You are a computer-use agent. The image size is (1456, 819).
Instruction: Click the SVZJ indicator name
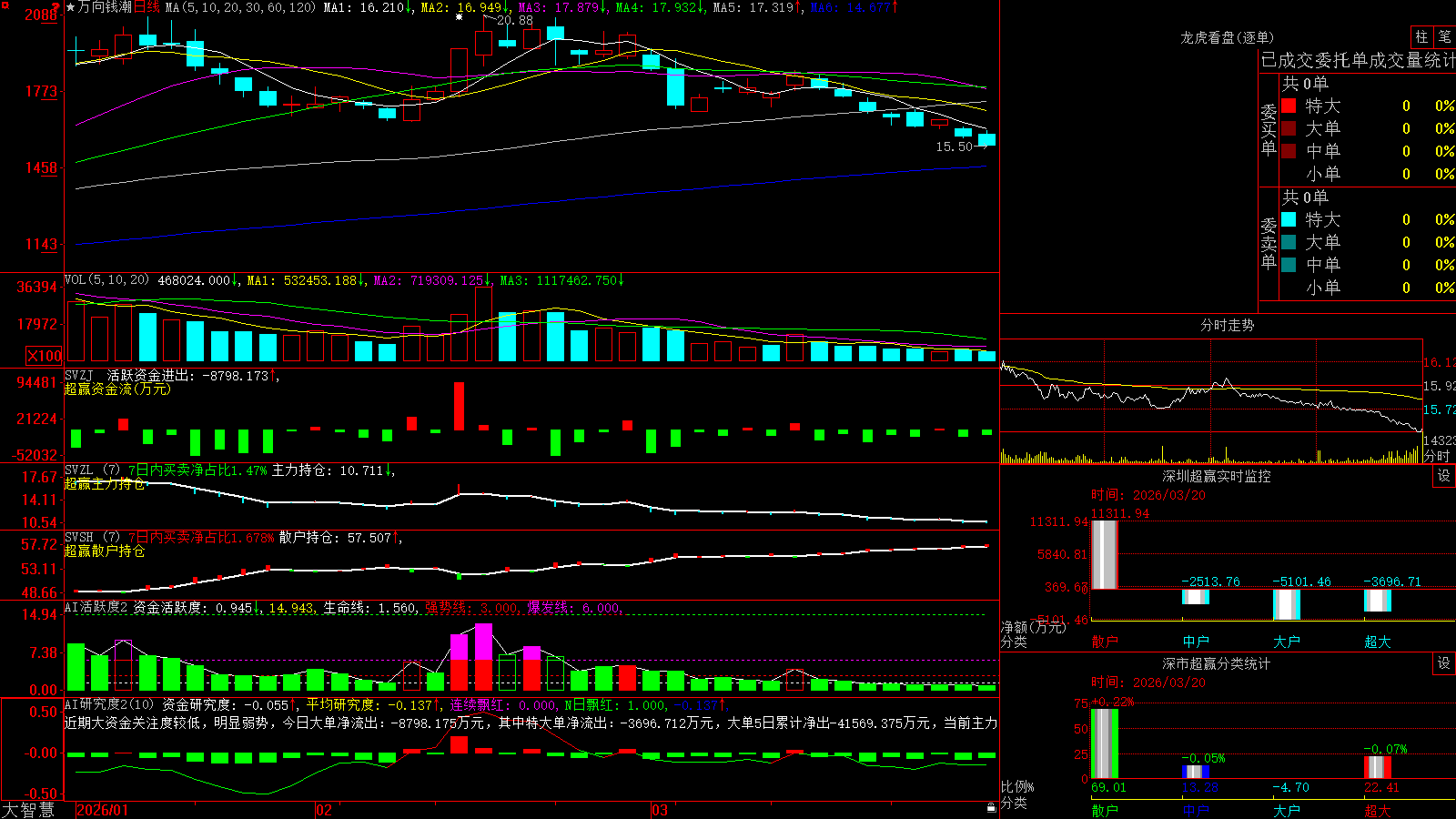point(79,375)
